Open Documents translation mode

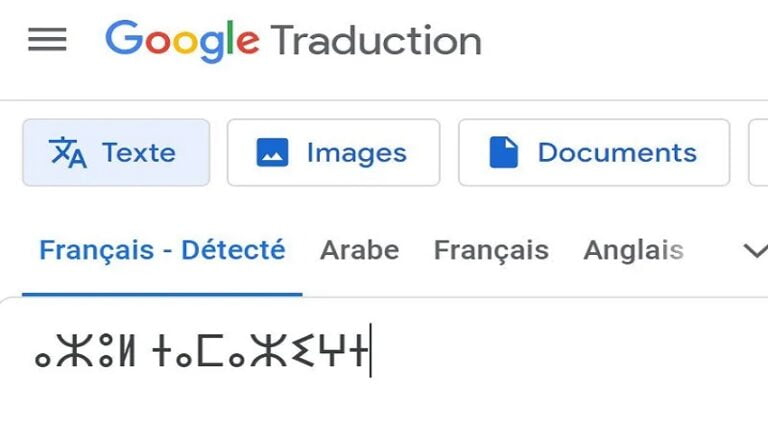[x=594, y=153]
